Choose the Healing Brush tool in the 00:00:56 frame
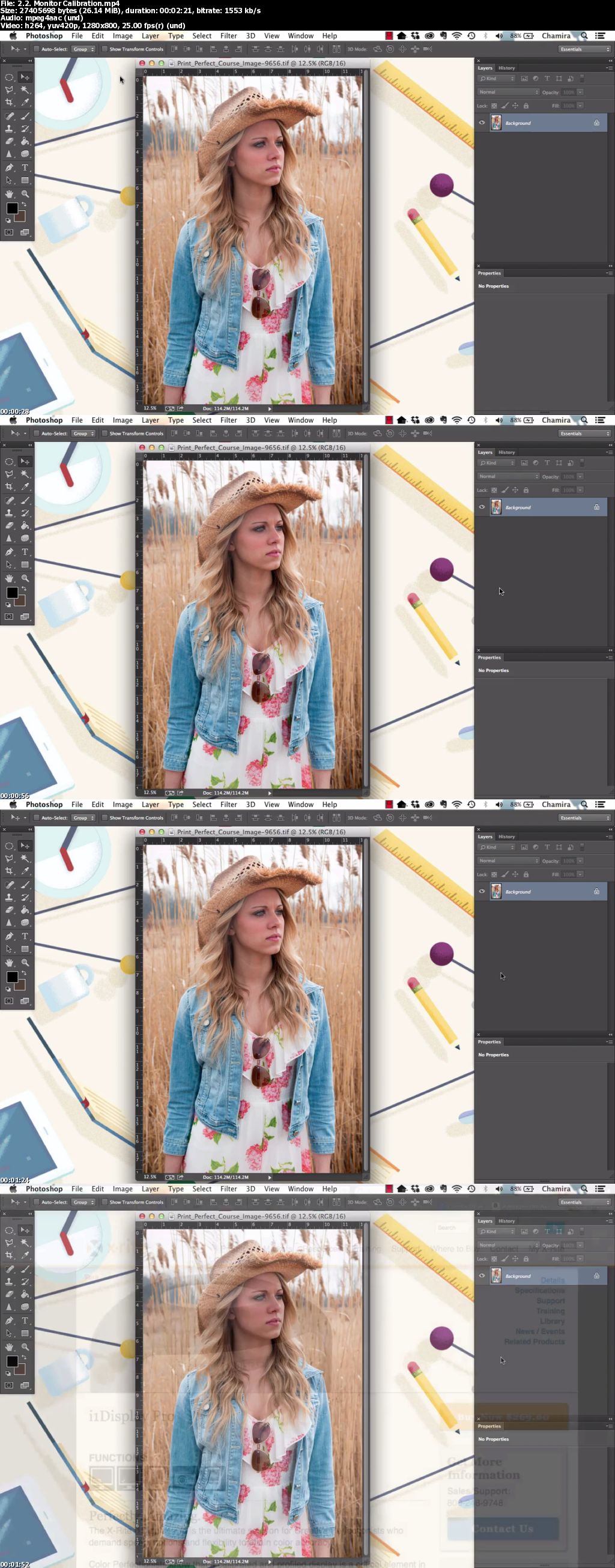 coord(9,500)
